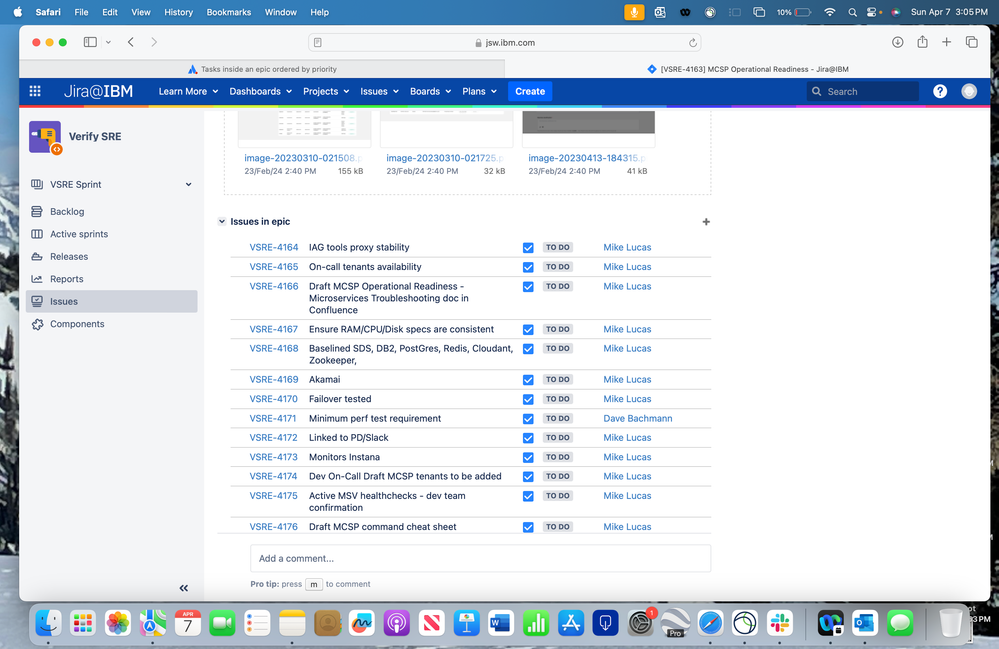Open assignee Dave Bachmann's profile

[x=638, y=418]
